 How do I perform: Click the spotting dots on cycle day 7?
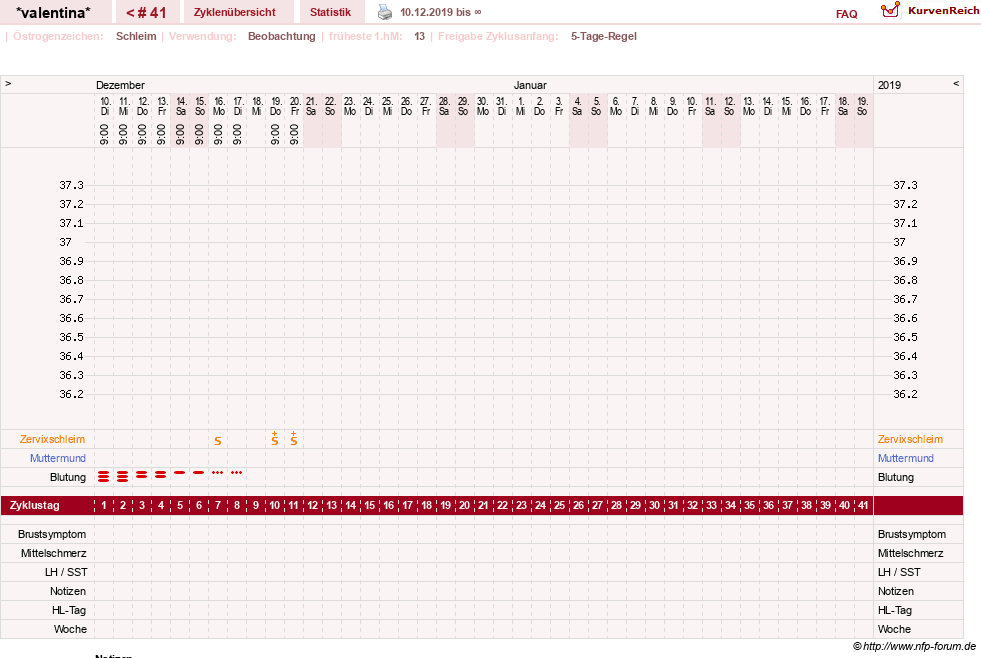click(218, 472)
